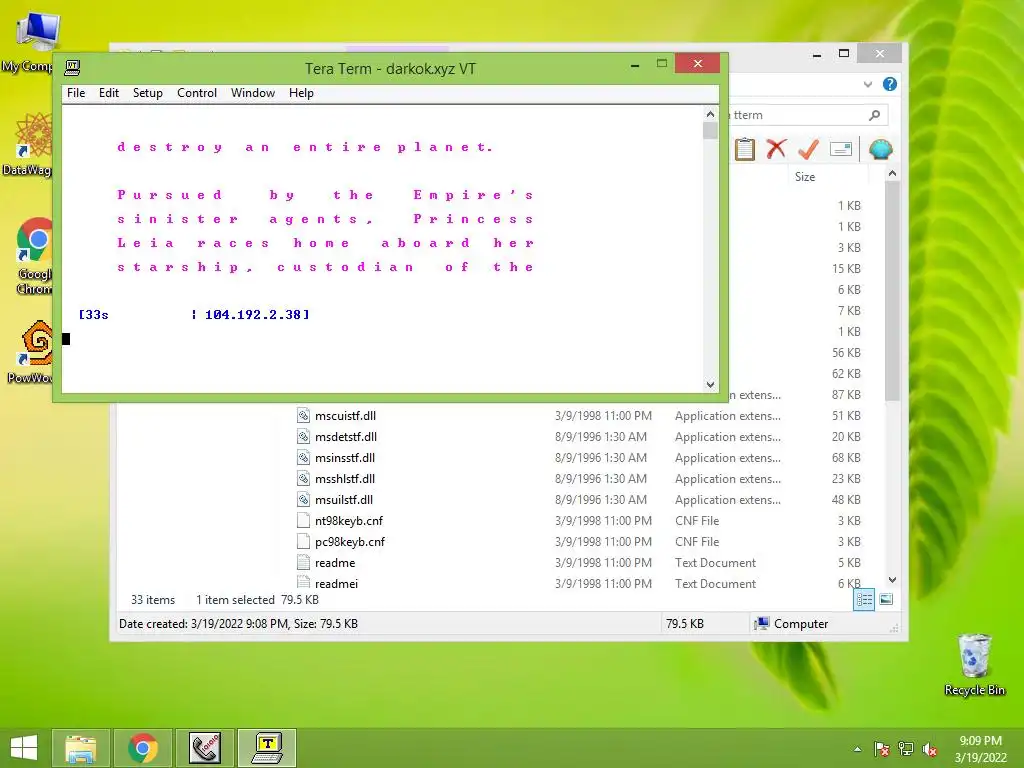Click the Tera Term title bar system icon
This screenshot has height=768, width=1024.
72,67
